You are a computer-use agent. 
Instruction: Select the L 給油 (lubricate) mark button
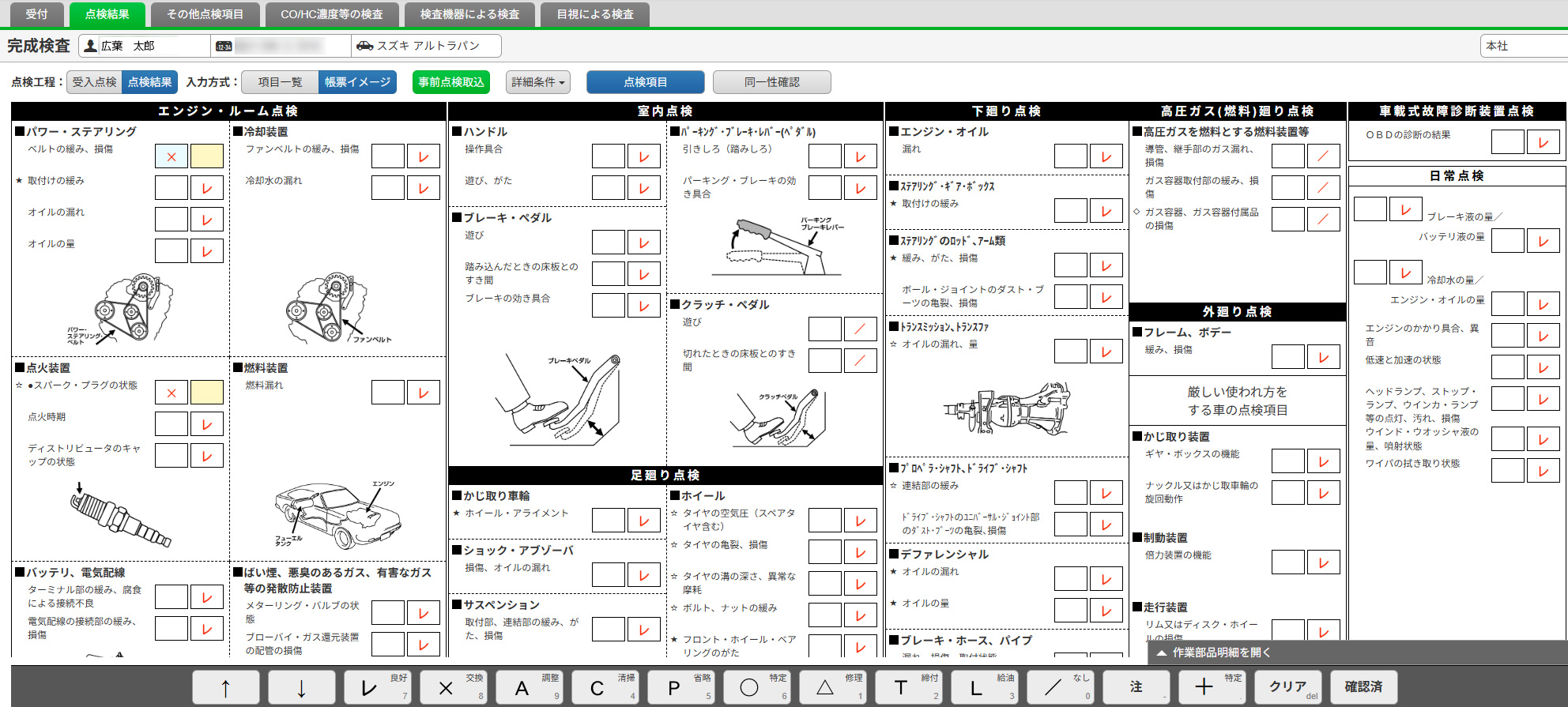point(985,686)
